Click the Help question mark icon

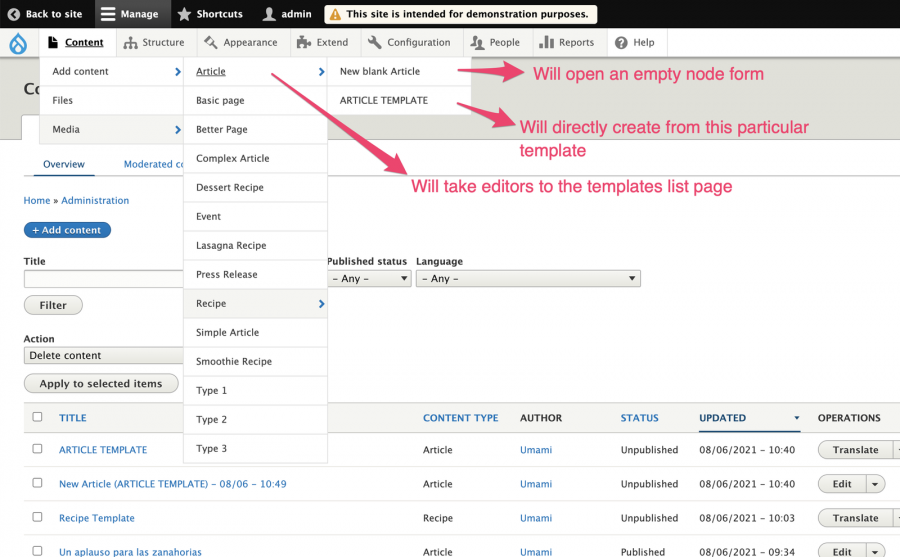[621, 42]
